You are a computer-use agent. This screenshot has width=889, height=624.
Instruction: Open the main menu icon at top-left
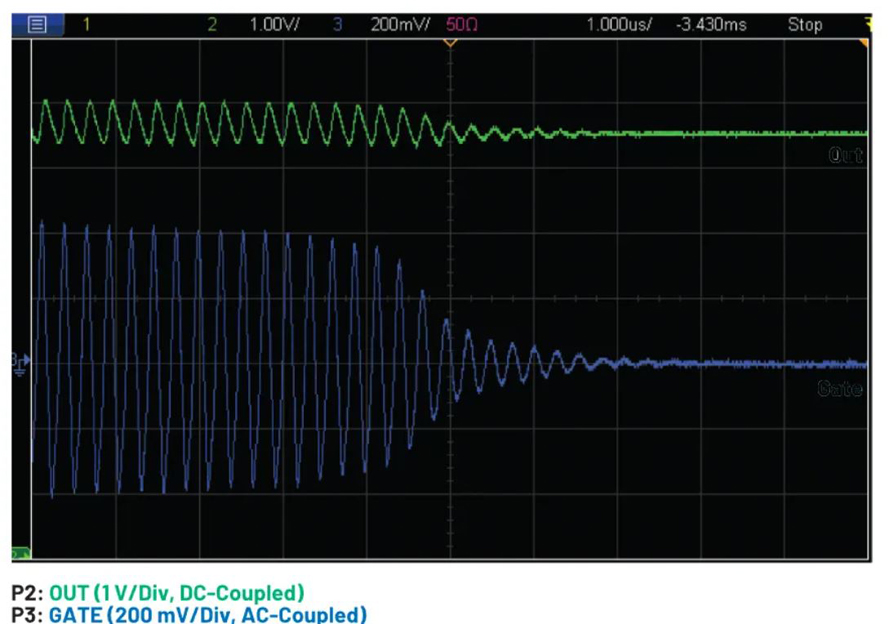(x=38, y=24)
